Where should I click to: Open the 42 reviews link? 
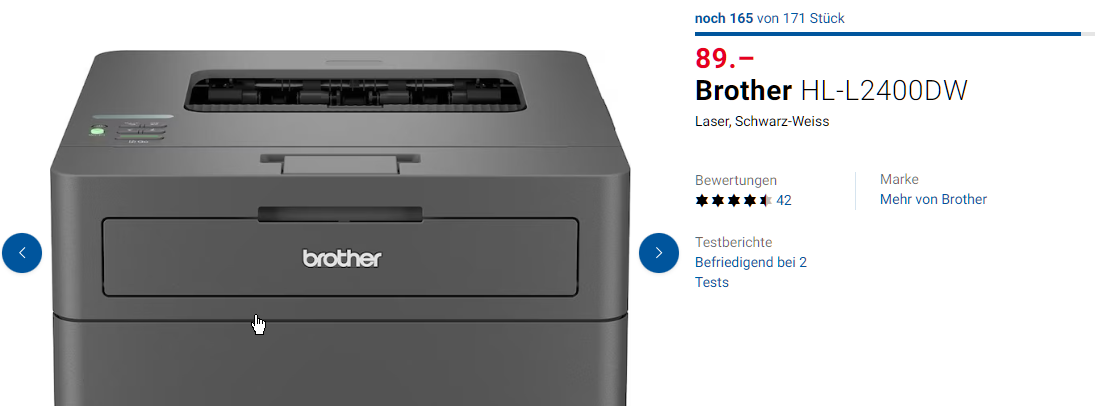784,201
